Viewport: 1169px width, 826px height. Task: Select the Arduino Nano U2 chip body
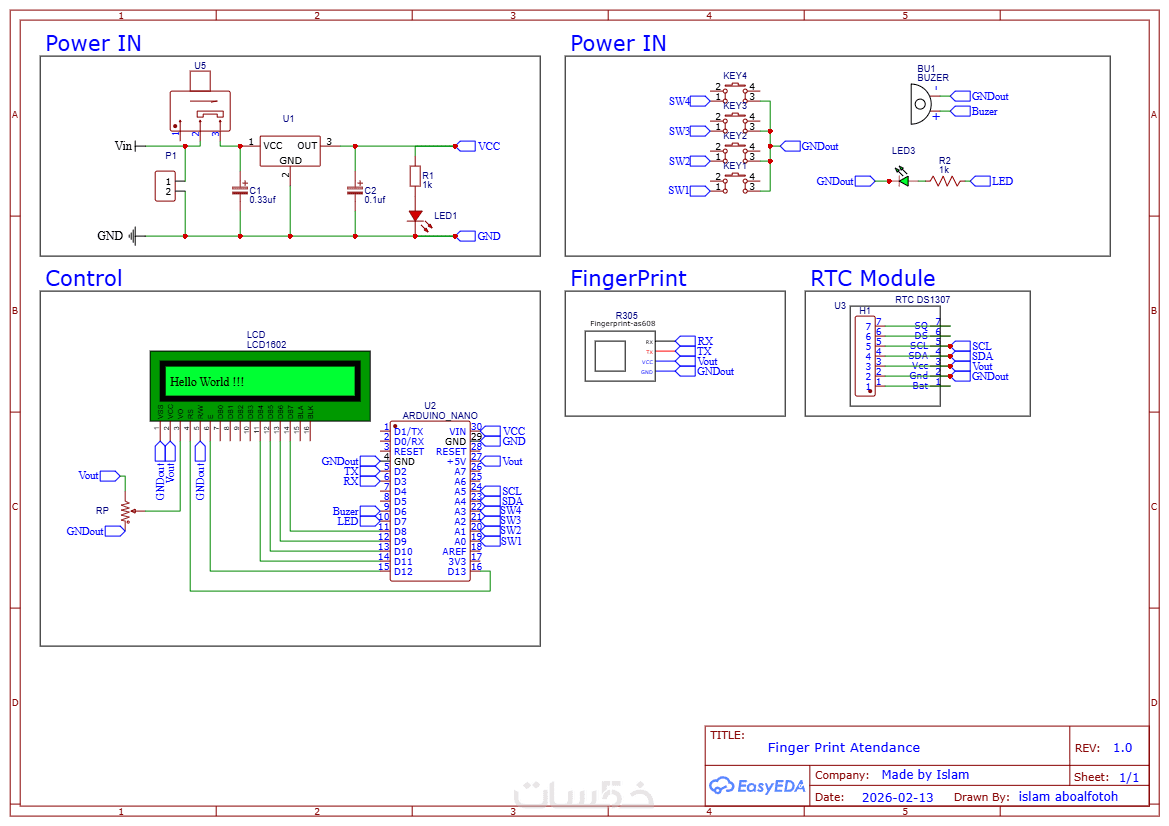coord(430,501)
